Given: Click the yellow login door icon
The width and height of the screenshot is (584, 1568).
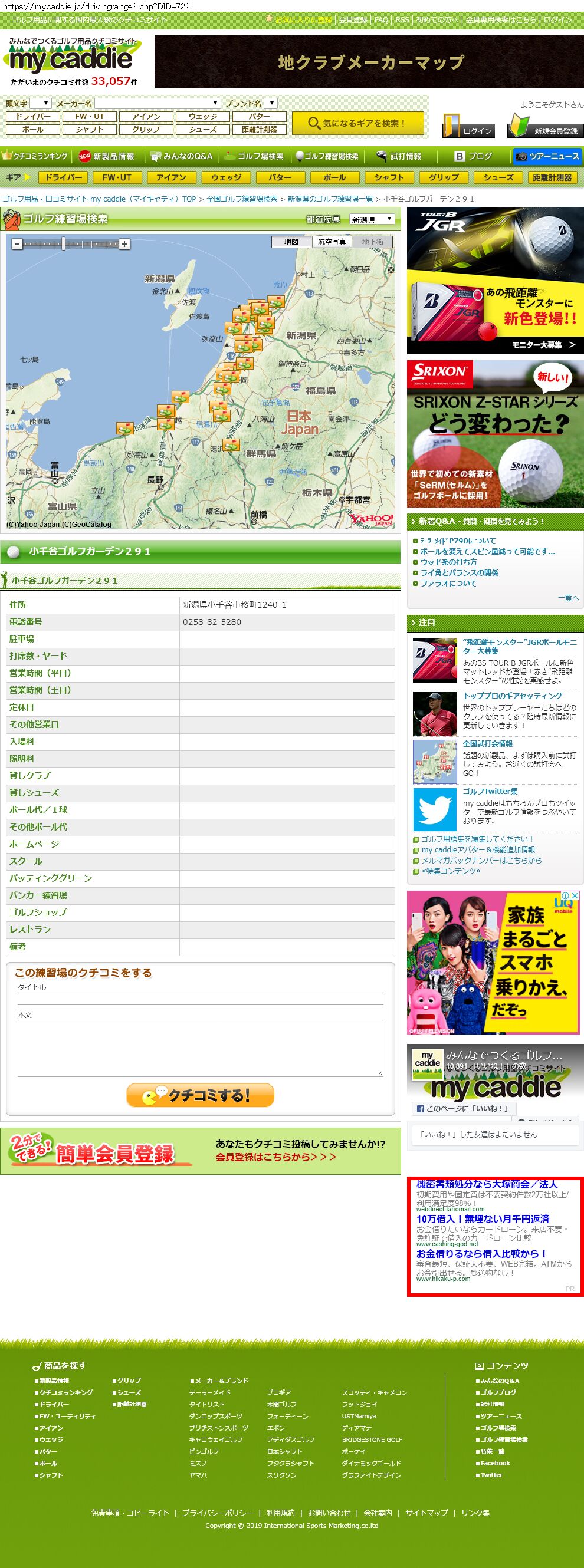Looking at the screenshot, I should click(451, 126).
